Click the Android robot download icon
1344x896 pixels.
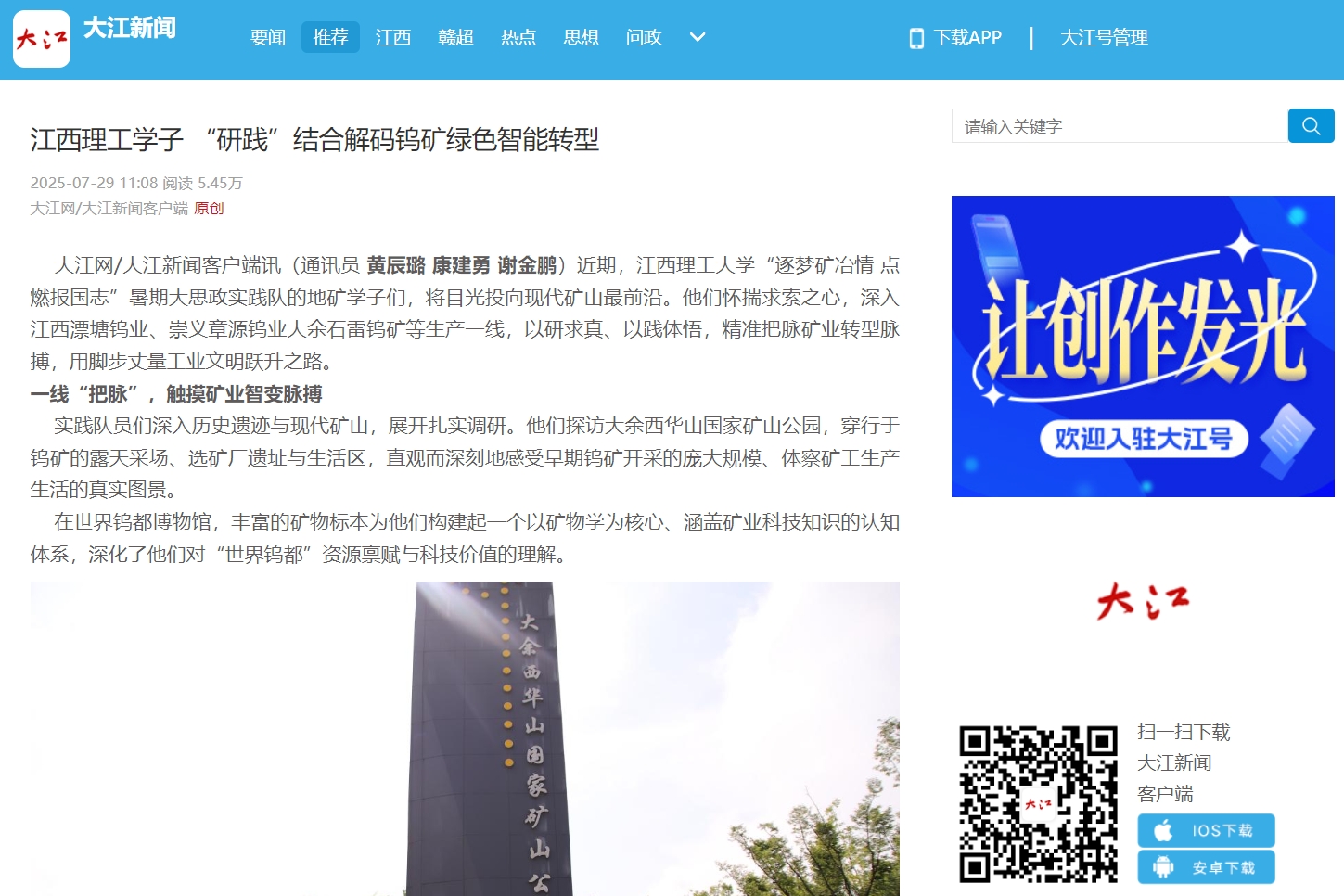(1163, 867)
